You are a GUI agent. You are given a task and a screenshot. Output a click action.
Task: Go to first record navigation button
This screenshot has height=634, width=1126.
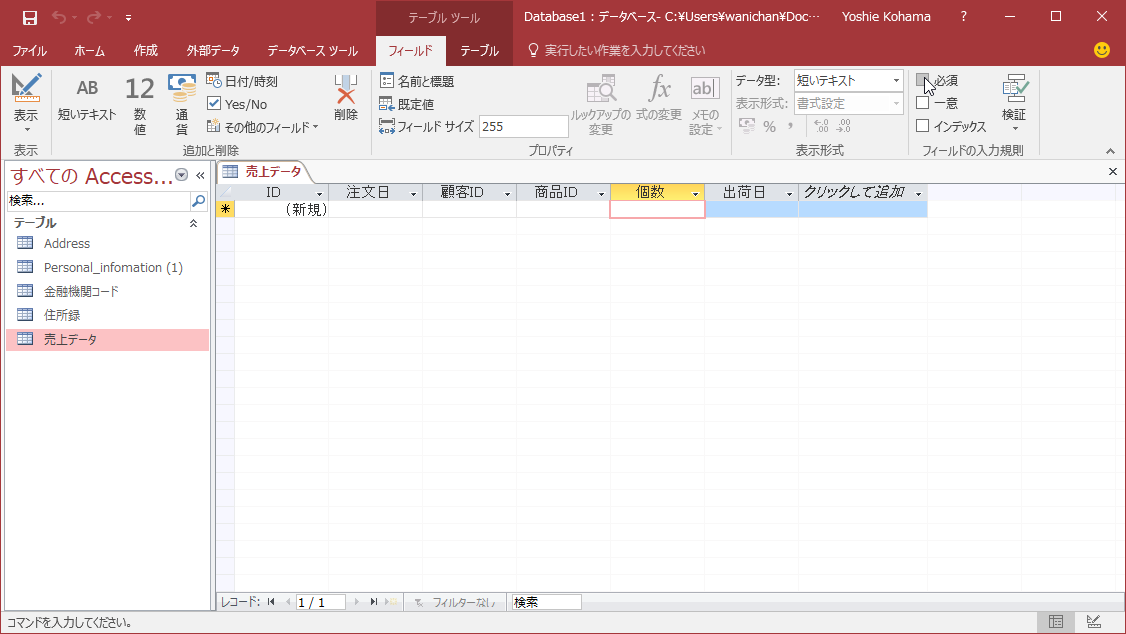[271, 602]
